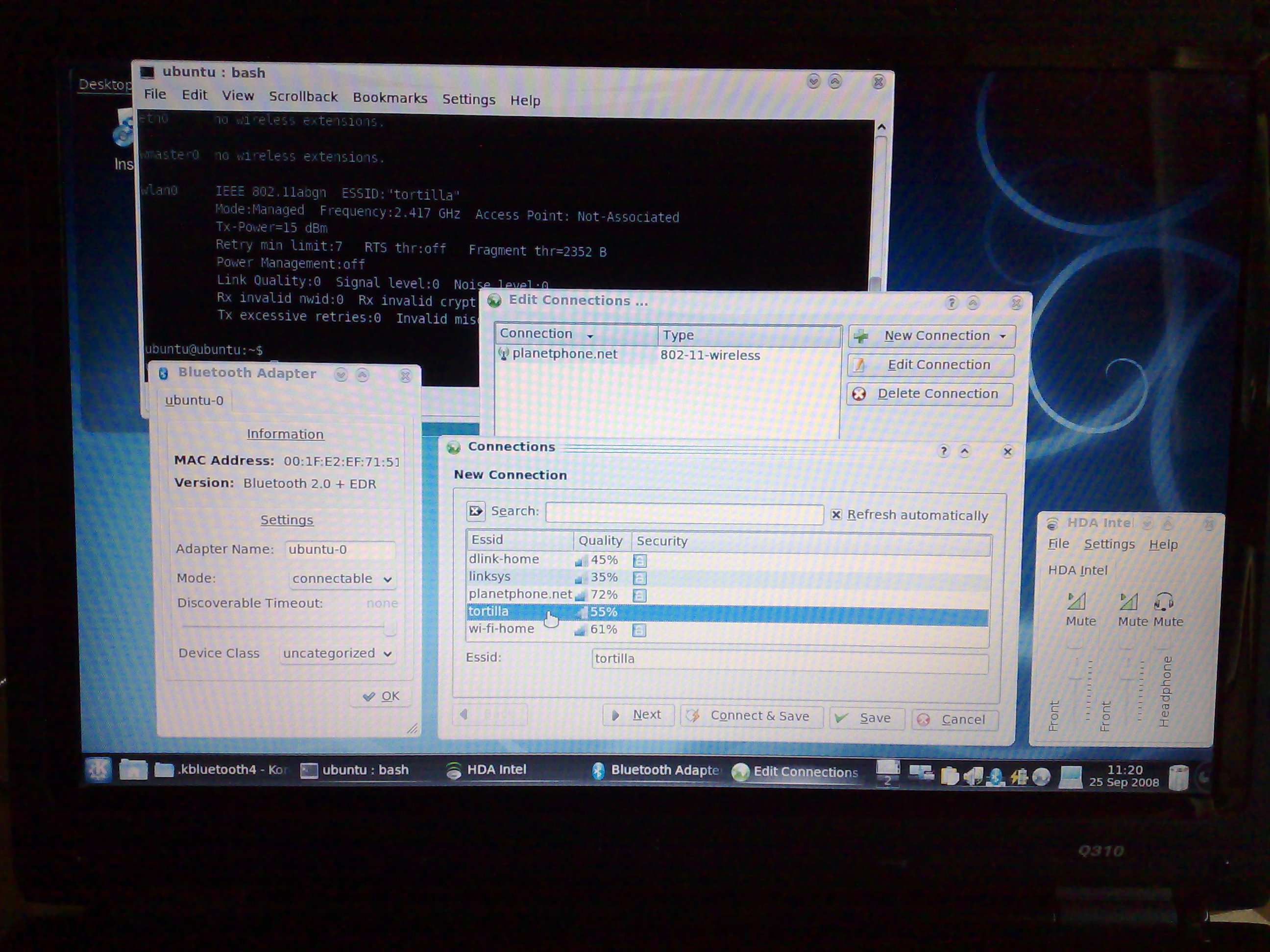Open the Device Class uncategorized dropdown

click(x=338, y=653)
